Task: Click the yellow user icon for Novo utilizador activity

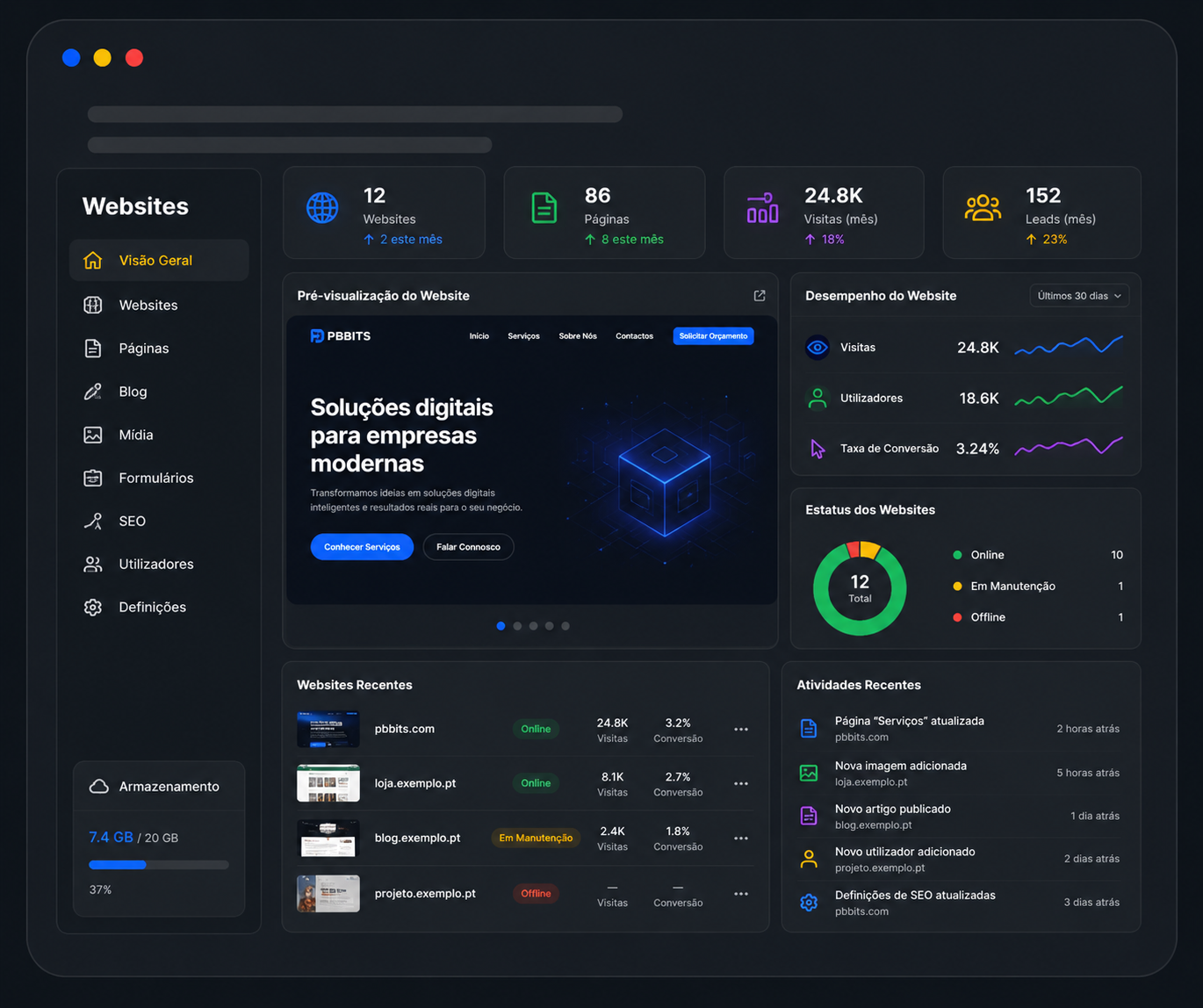Action: [809, 859]
